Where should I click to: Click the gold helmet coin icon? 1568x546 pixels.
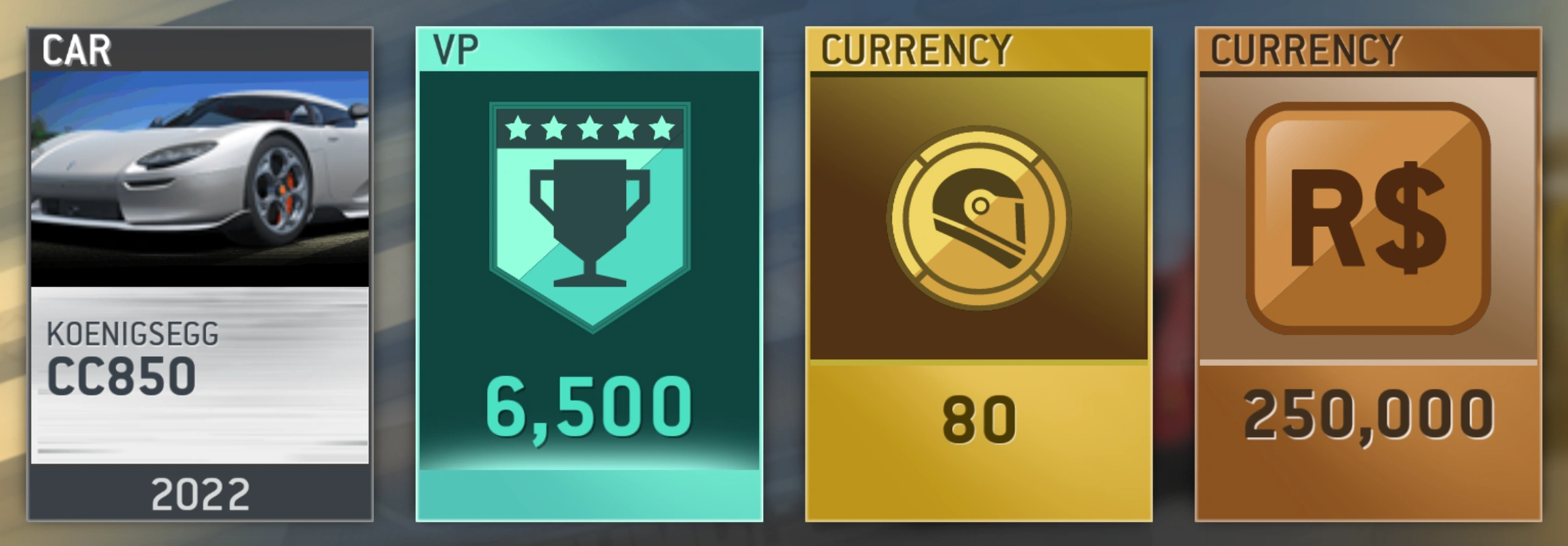click(979, 218)
